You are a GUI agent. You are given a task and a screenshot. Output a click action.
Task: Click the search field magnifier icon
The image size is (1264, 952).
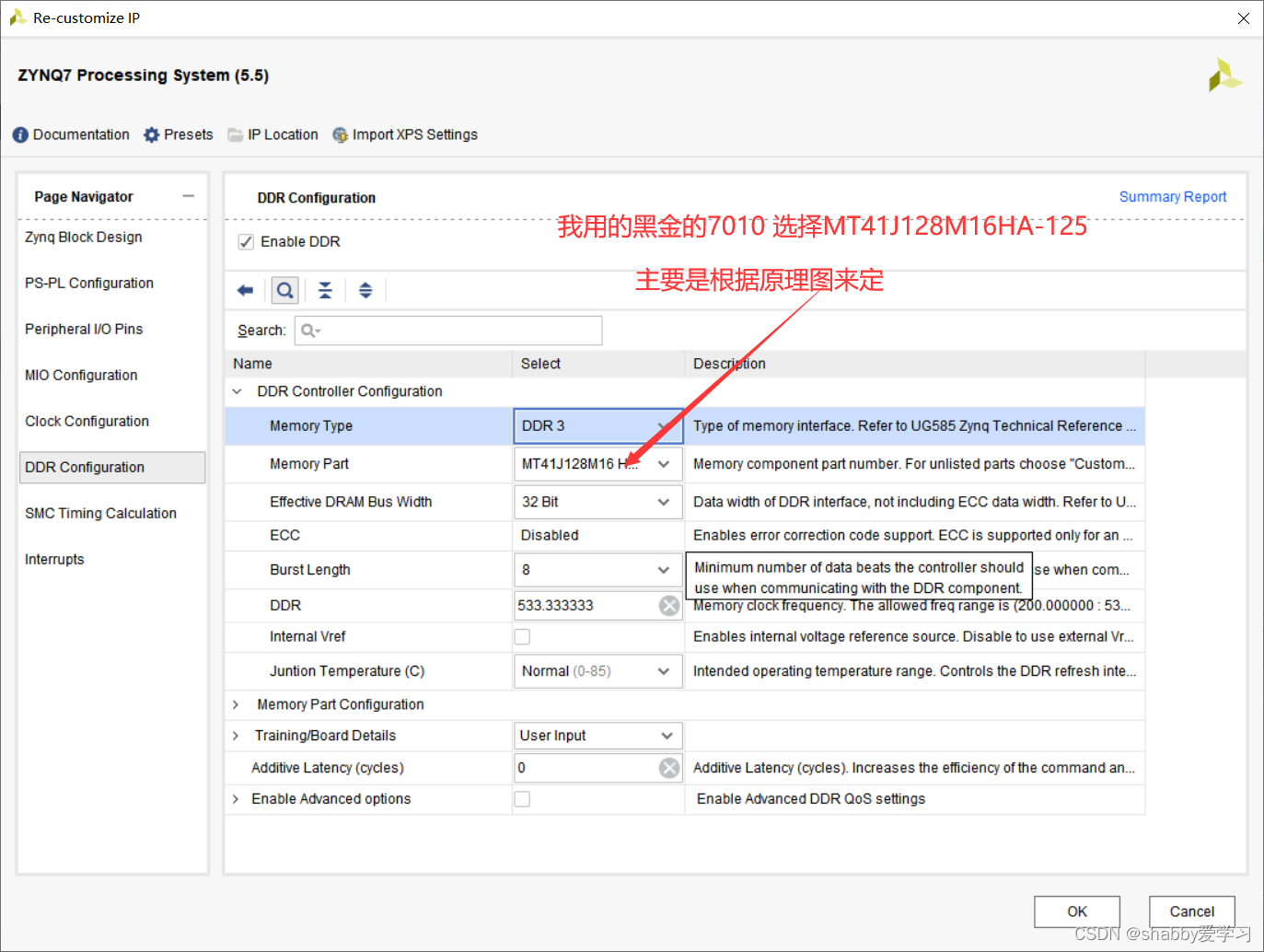pos(310,331)
